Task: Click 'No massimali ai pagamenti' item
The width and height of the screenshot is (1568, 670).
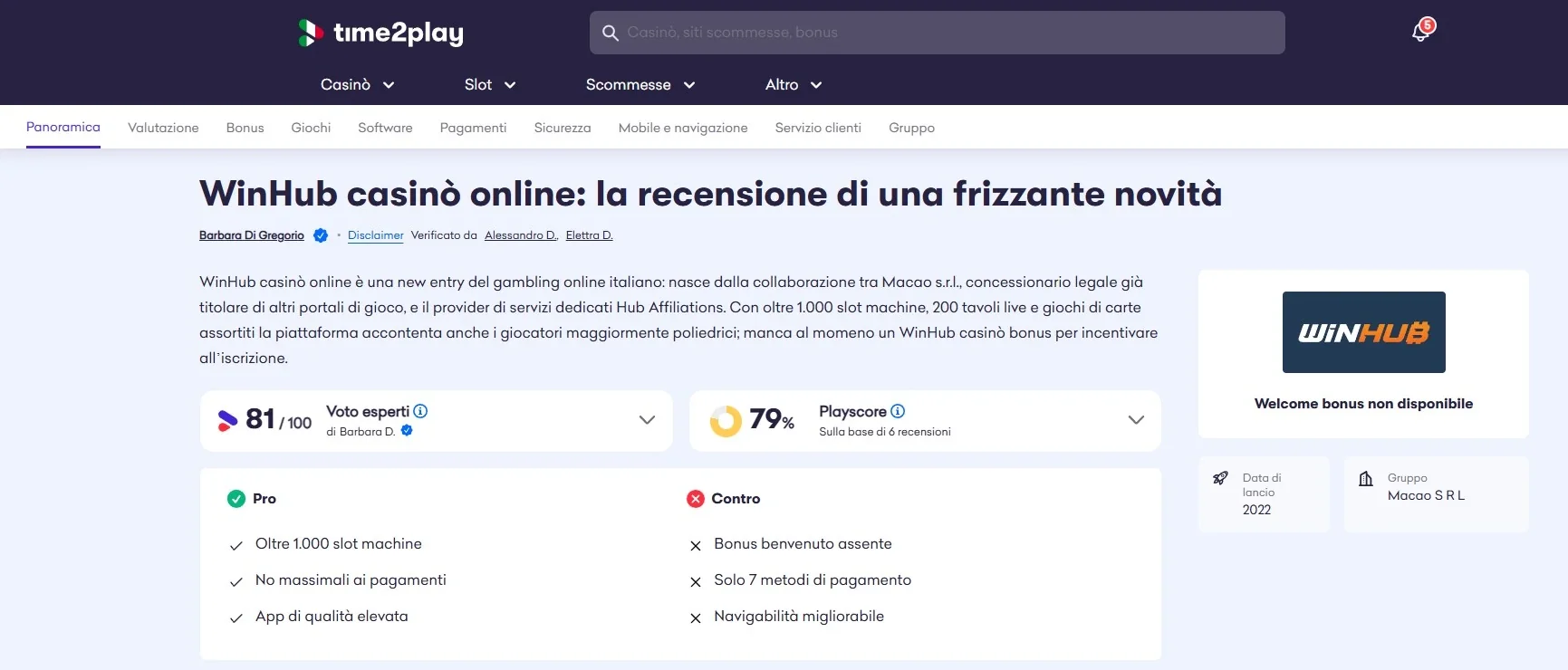Action: coord(351,580)
